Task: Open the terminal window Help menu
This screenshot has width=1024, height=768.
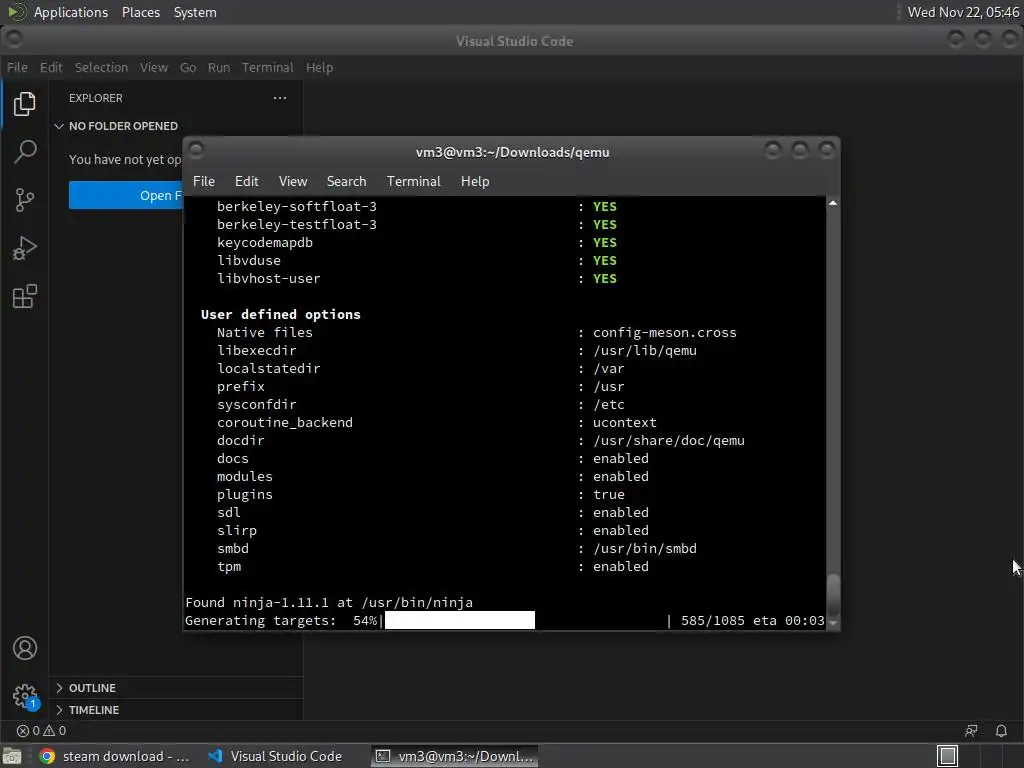Action: (x=475, y=182)
